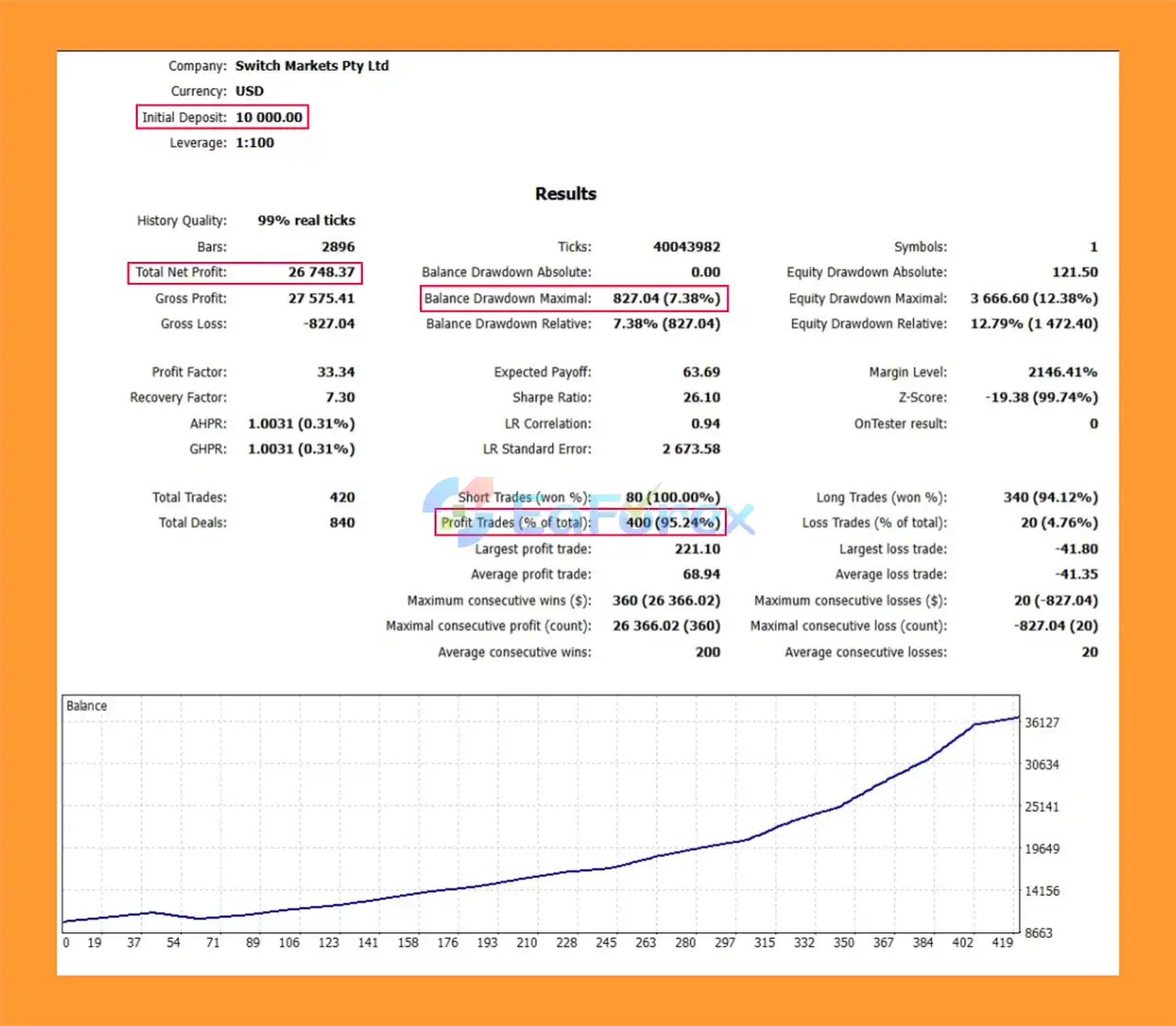Click the Equity Drawdown Maximal value

coord(1034,299)
